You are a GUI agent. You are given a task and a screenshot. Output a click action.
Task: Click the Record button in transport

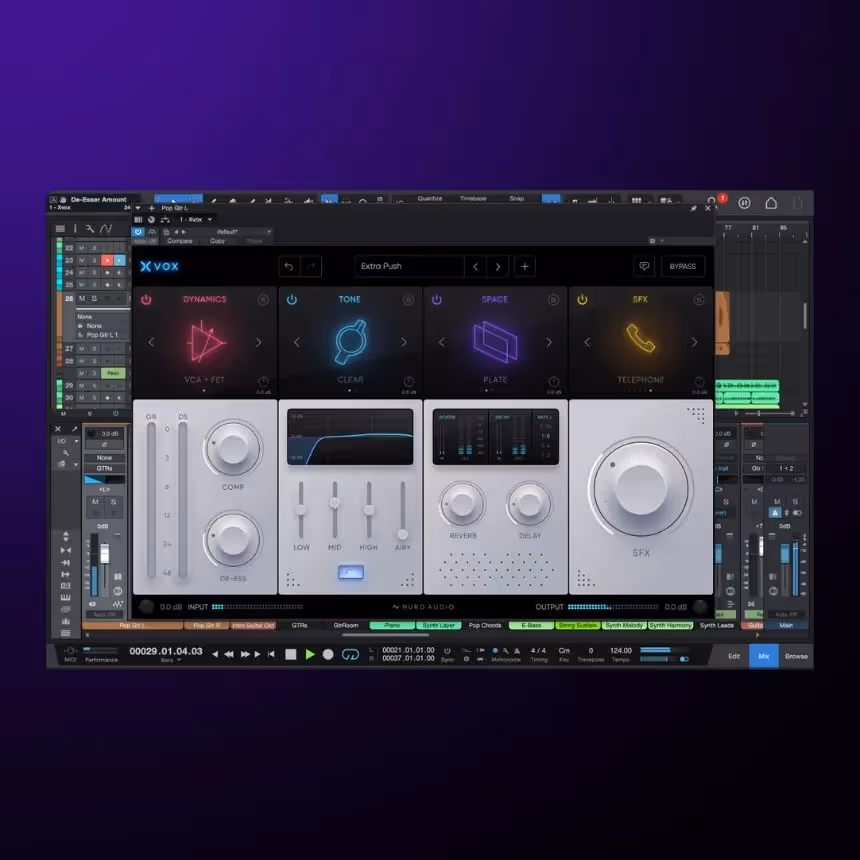328,654
